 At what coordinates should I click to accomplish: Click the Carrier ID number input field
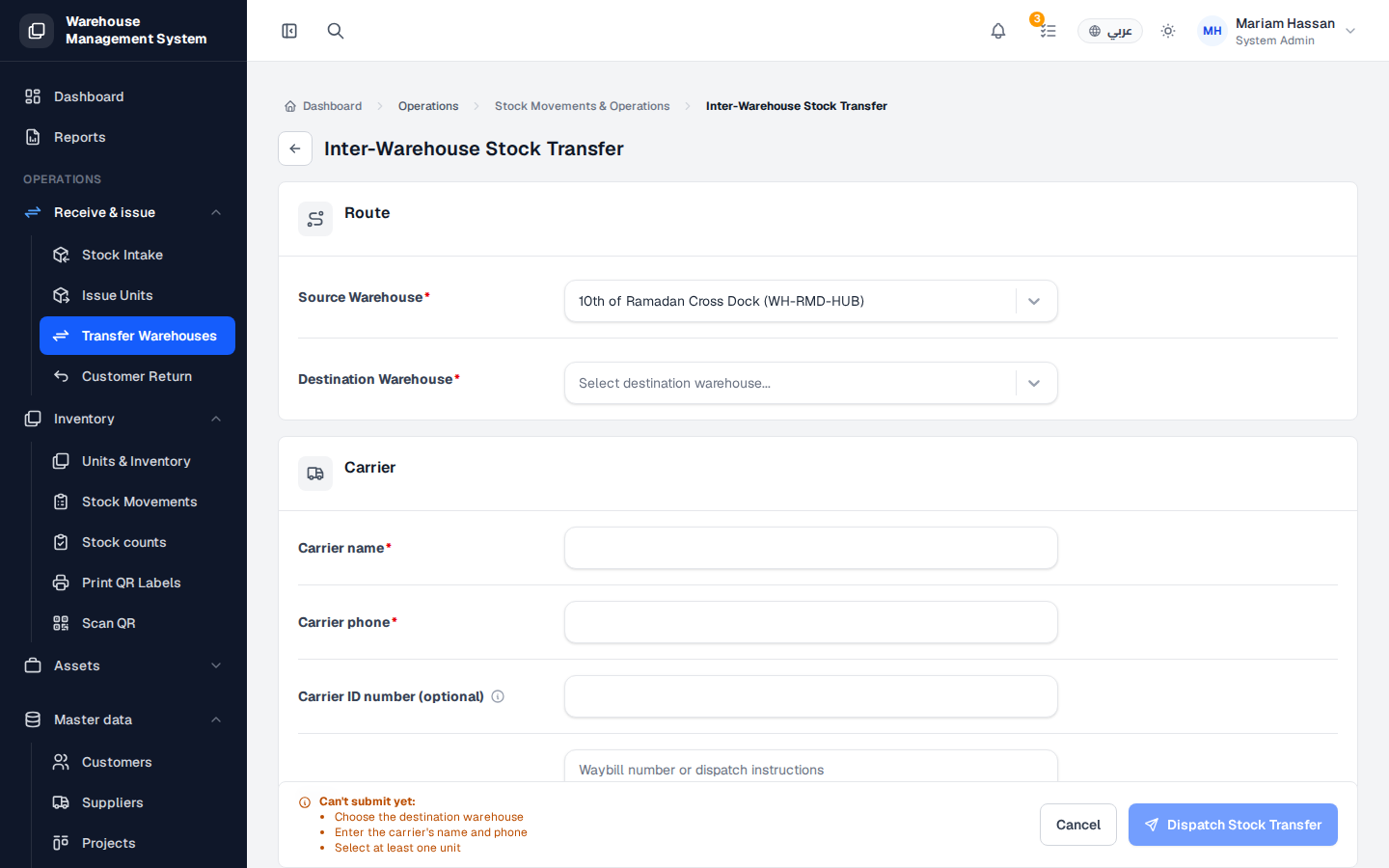coord(811,696)
